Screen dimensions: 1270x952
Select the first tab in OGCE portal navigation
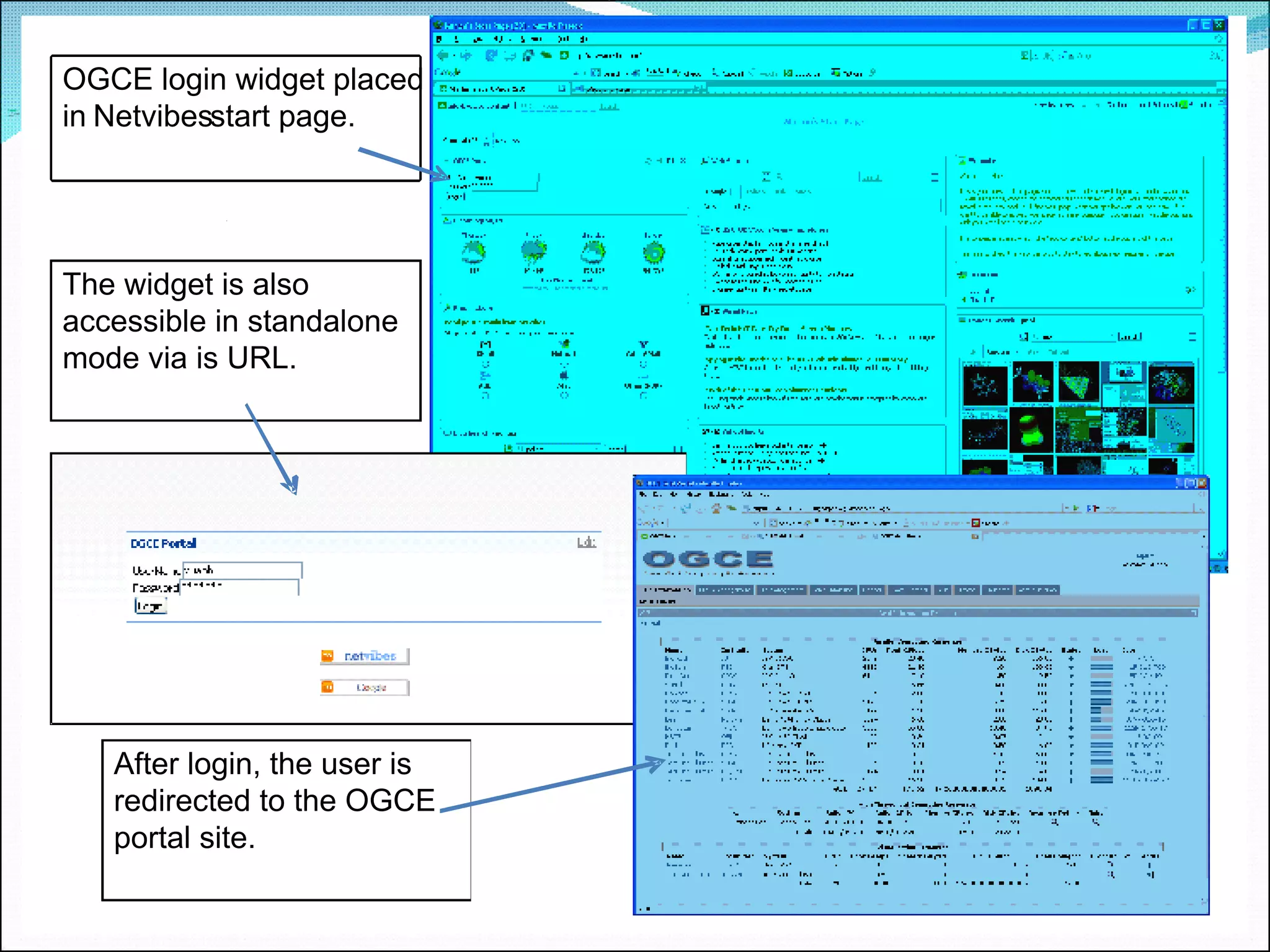[x=667, y=589]
